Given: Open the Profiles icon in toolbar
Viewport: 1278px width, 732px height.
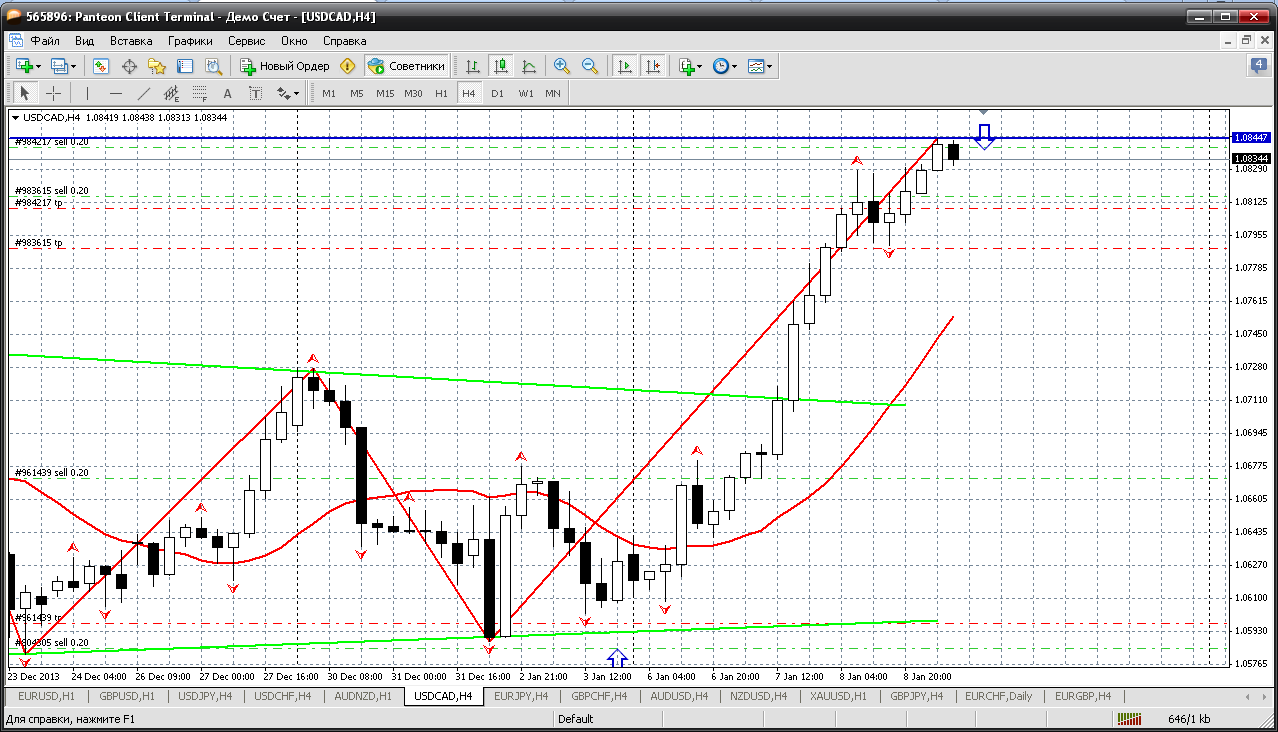Looking at the screenshot, I should 59,66.
